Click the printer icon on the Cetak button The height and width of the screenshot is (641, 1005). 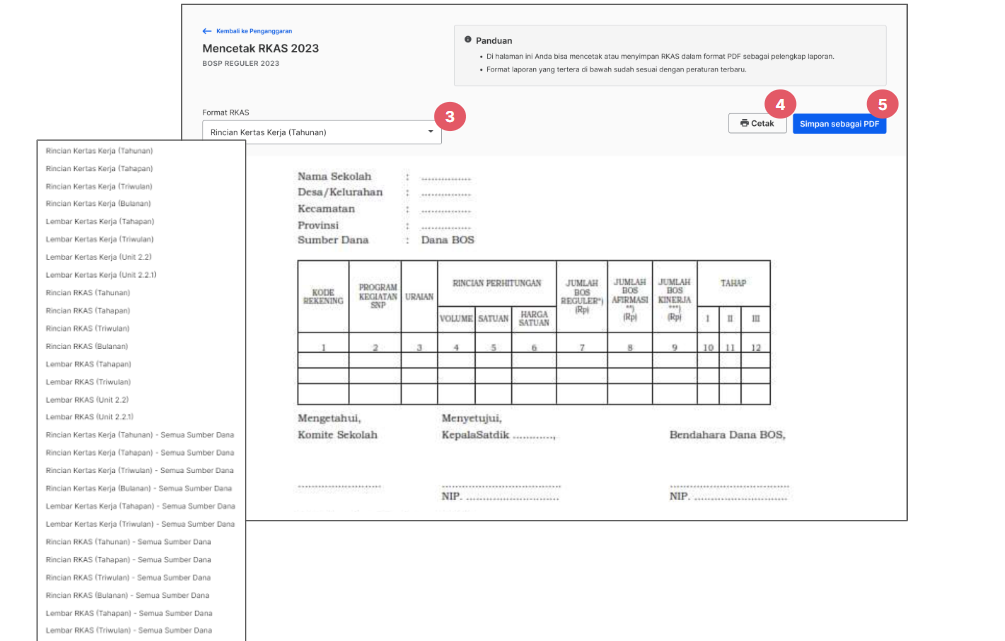pyautogui.click(x=744, y=123)
